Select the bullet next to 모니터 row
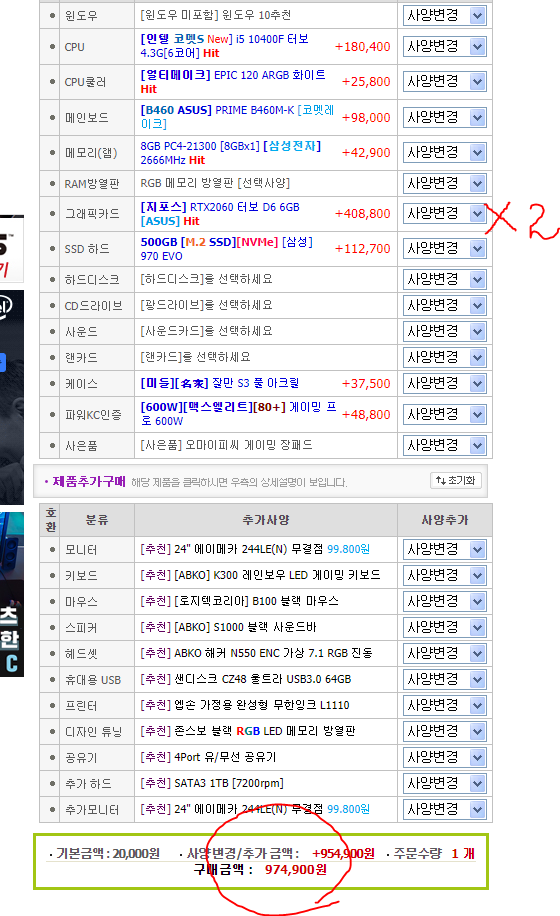560x916 pixels. coord(53,550)
